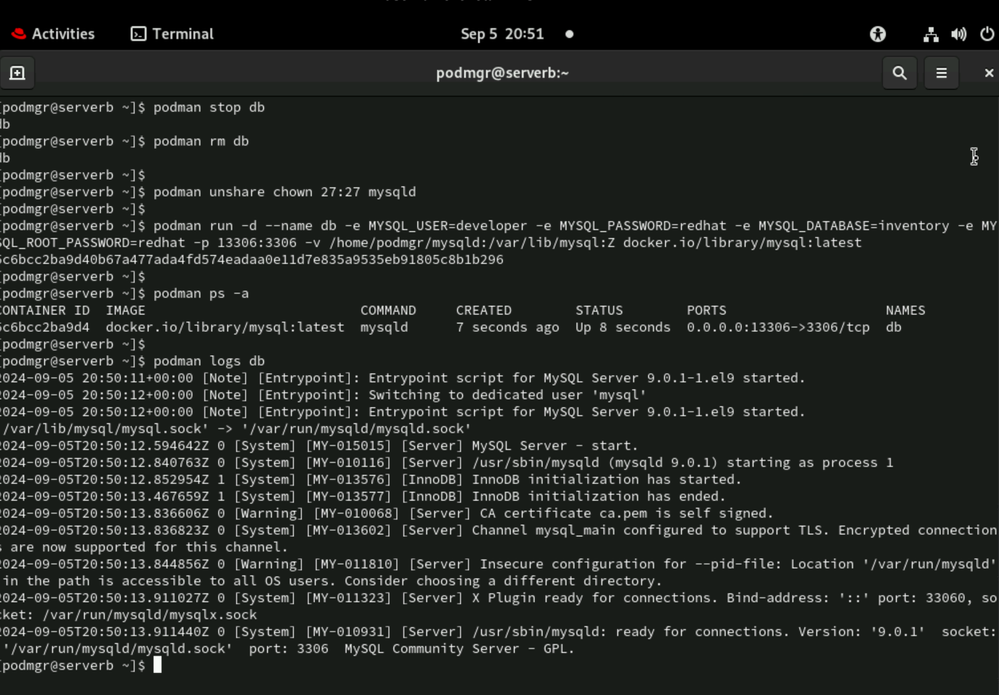999x695 pixels.
Task: Click the podmgr@serverb:~ window title
Action: [x=502, y=73]
